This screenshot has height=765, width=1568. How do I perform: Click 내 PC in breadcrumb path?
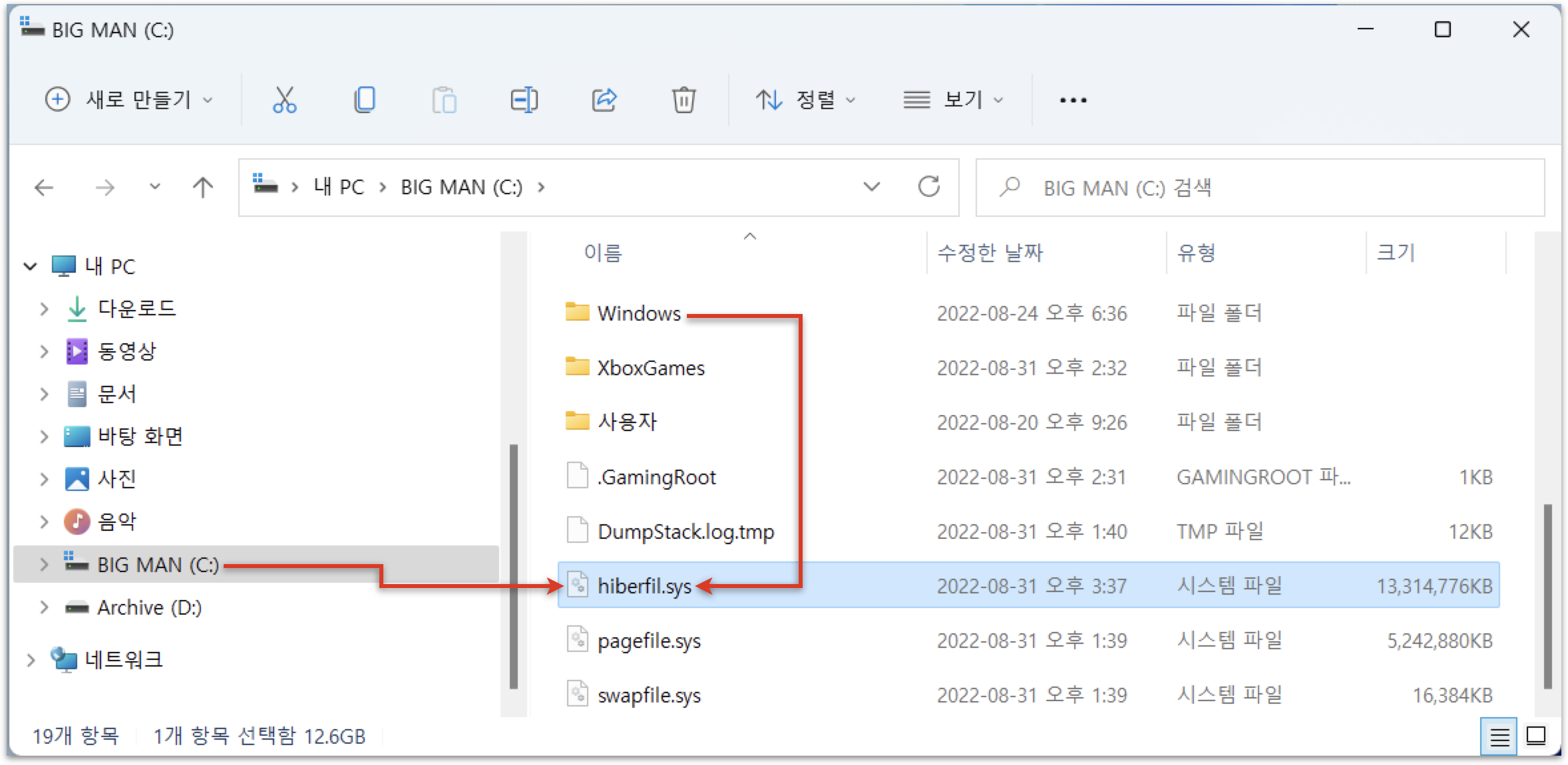[x=339, y=188]
